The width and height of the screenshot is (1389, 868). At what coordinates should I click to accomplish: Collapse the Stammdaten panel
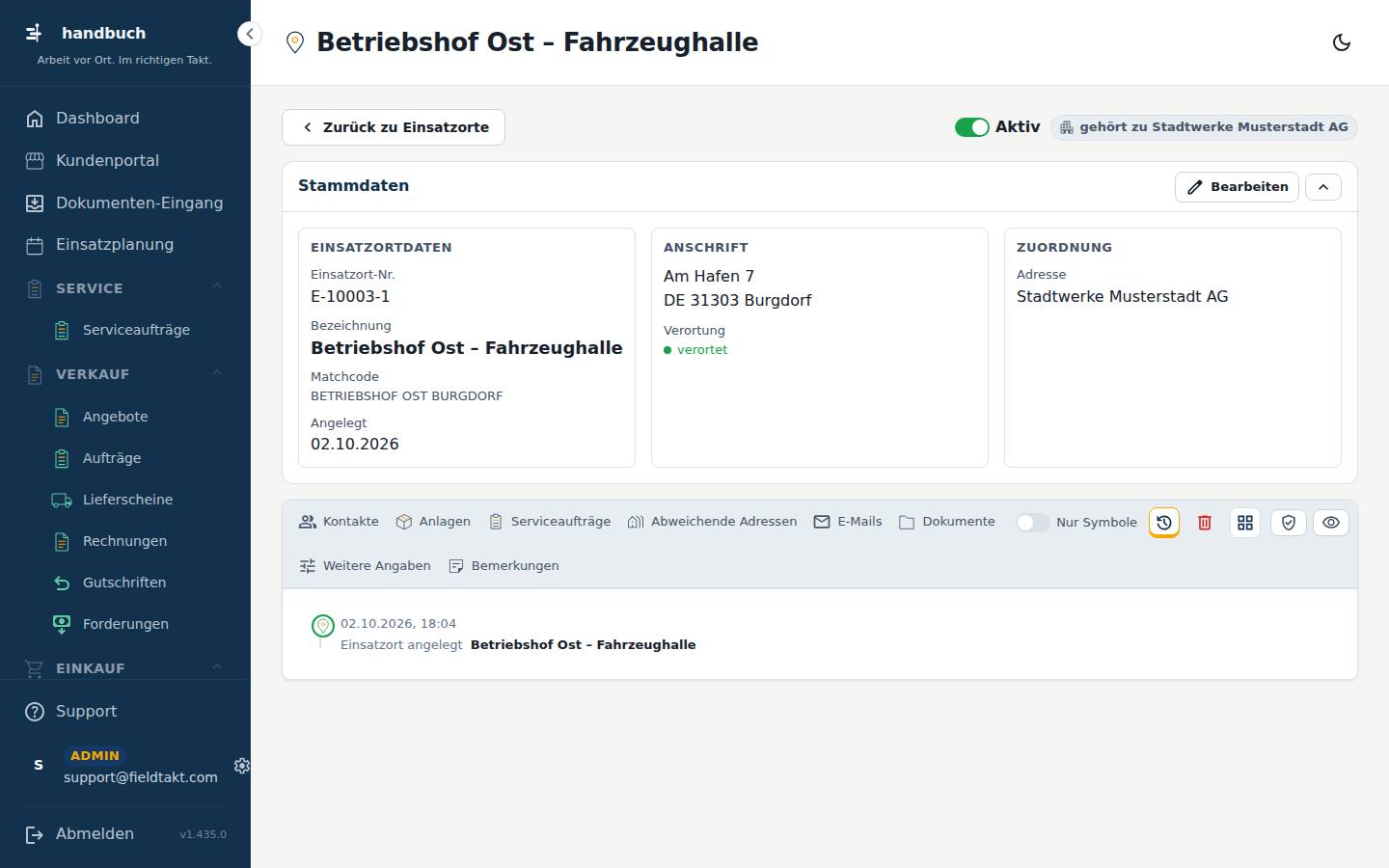(x=1323, y=187)
